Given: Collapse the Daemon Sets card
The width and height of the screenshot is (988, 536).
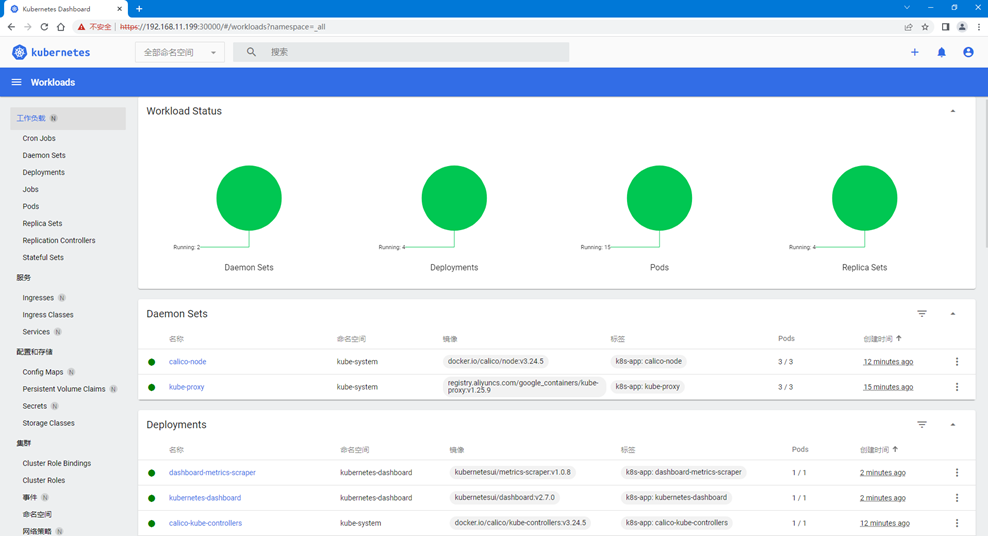Looking at the screenshot, I should click(x=953, y=314).
